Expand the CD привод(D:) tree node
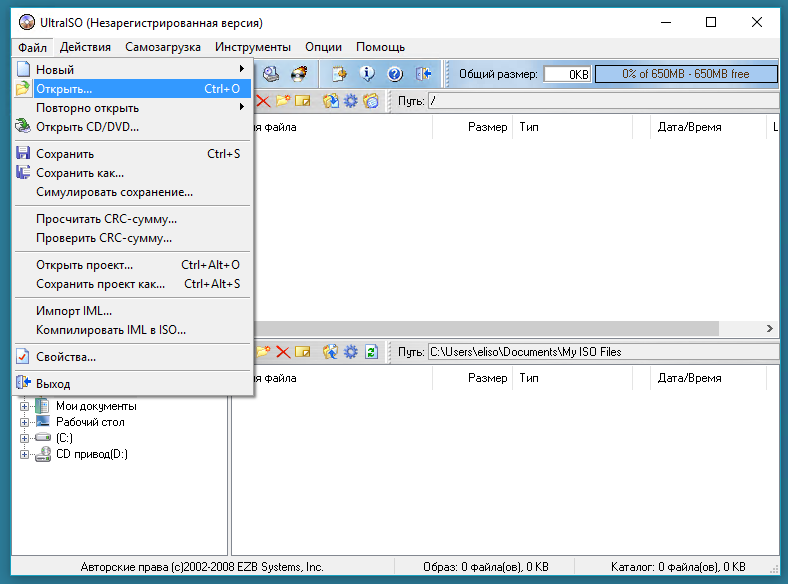Image resolution: width=788 pixels, height=584 pixels. point(24,454)
